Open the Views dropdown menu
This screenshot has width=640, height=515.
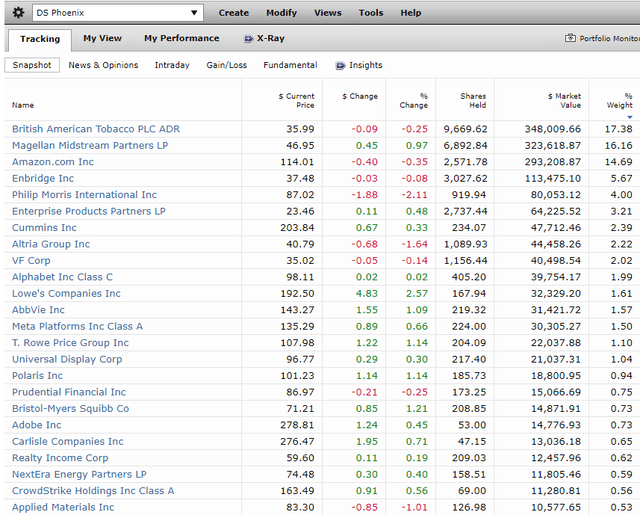(328, 13)
